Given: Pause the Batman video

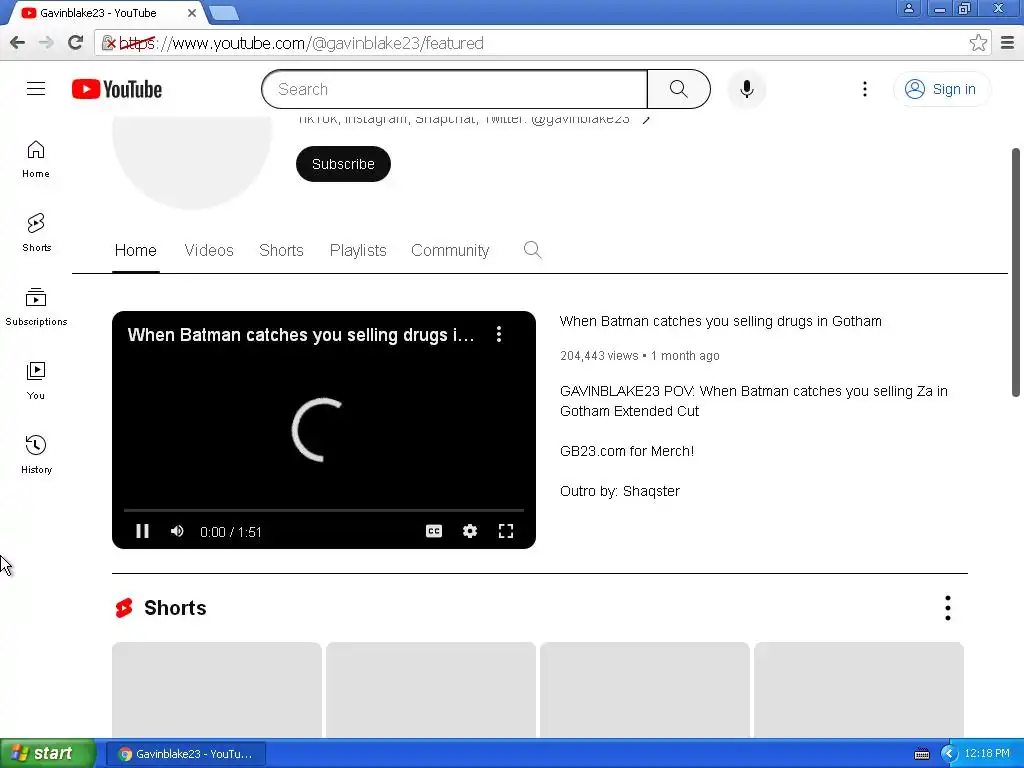Looking at the screenshot, I should click(142, 531).
